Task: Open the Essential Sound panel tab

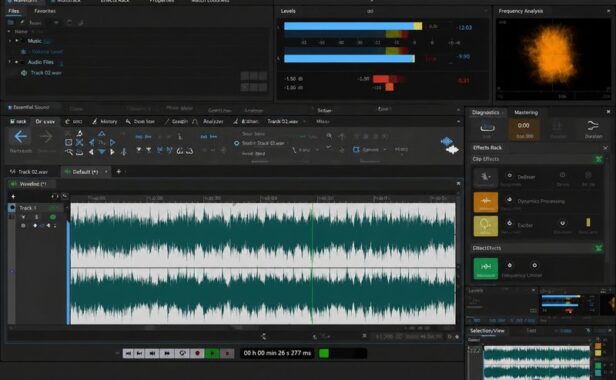Action: (31, 107)
